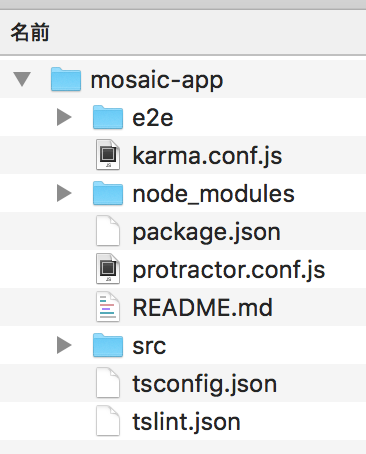Click the tsconfig.json file icon

[108, 383]
